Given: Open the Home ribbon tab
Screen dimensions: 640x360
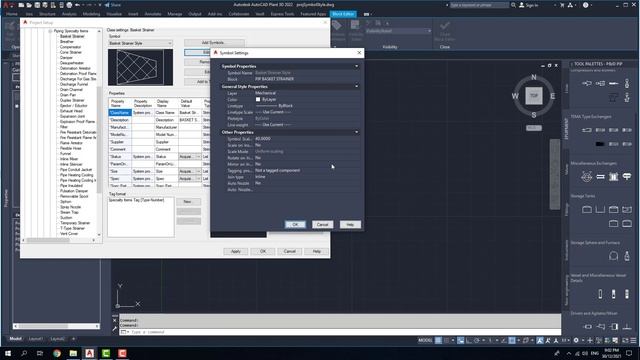Looking at the screenshot, I should click(x=12, y=14).
